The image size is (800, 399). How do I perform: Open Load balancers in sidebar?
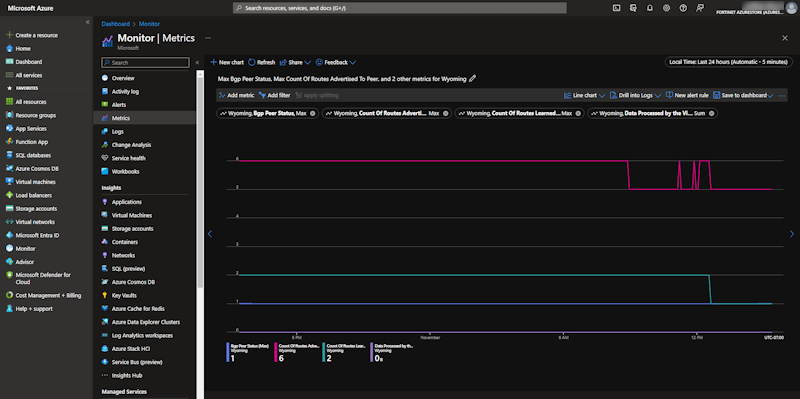33,195
